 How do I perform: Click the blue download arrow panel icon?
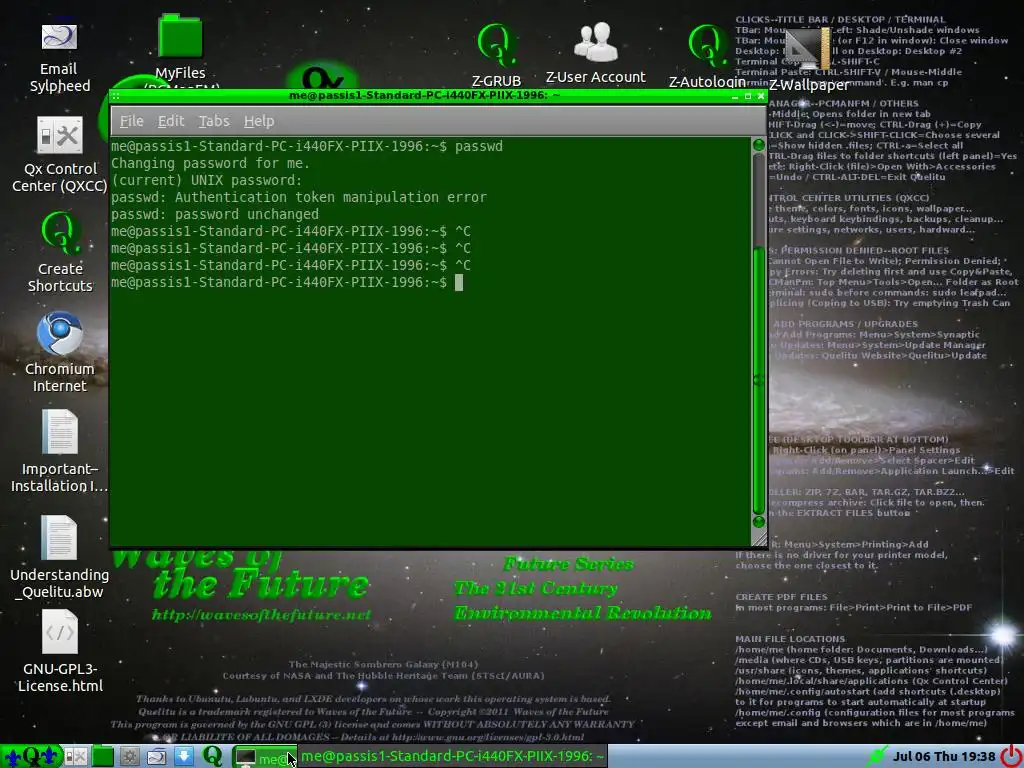pyautogui.click(x=184, y=756)
